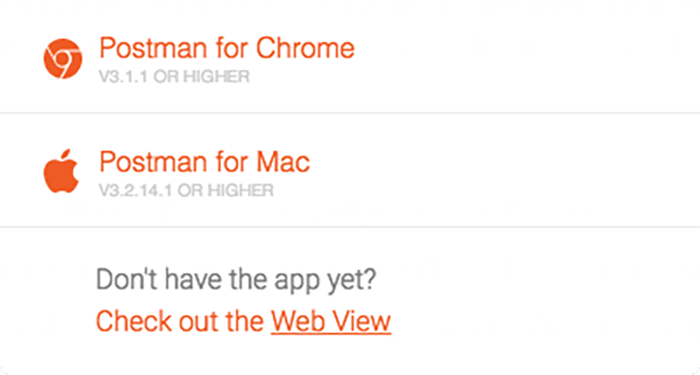700x375 pixels.
Task: Open Postman for Mac
Action: [204, 162]
